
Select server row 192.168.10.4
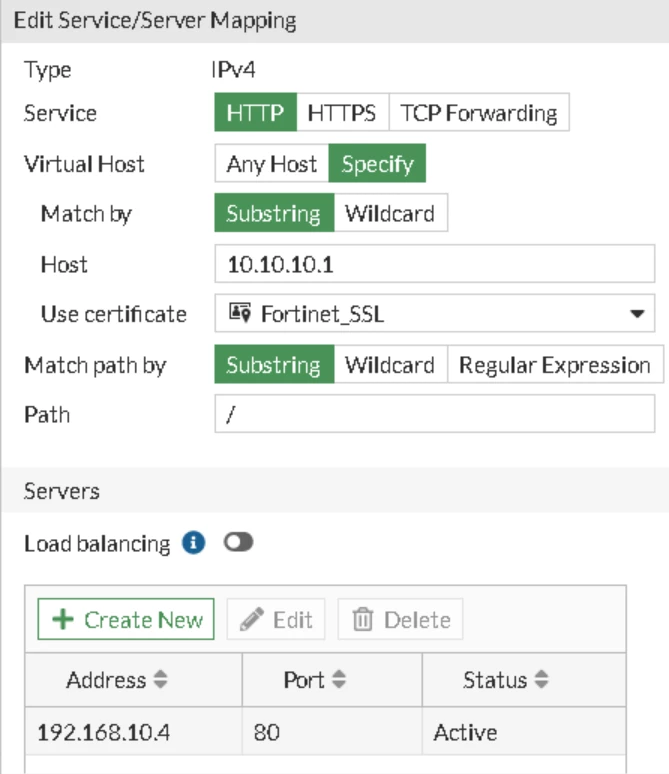pyautogui.click(x=325, y=732)
